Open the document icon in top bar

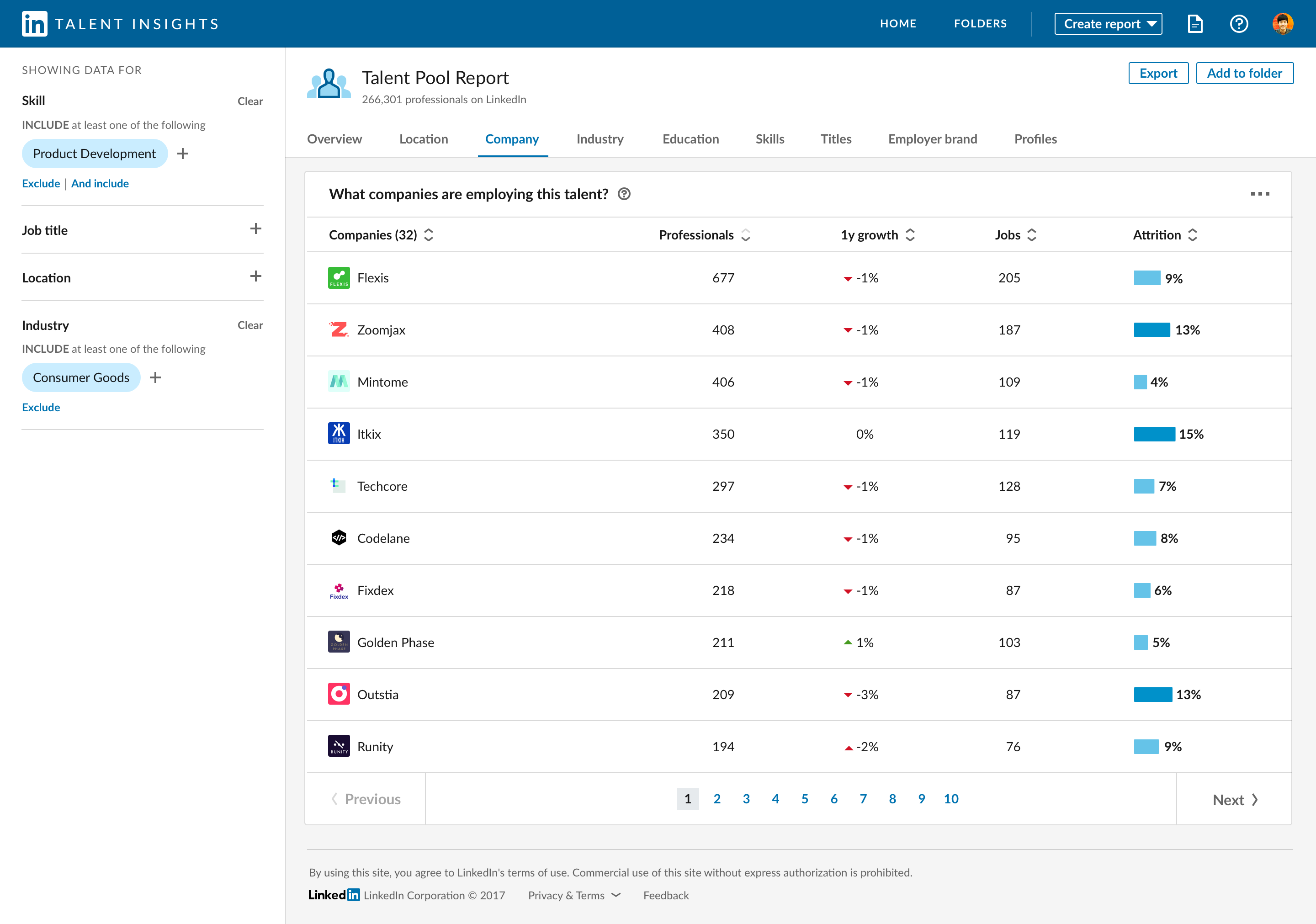[x=1194, y=23]
